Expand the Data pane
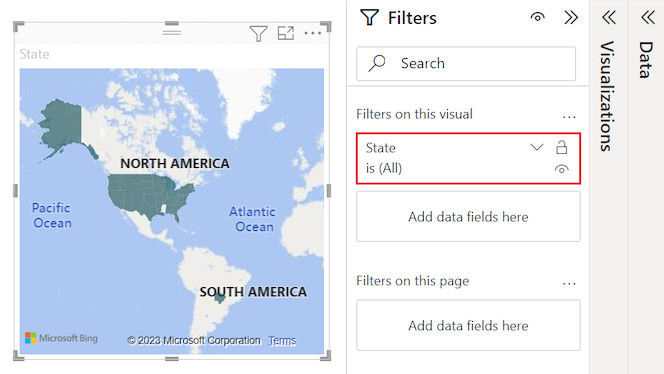This screenshot has height=374, width=664. point(647,18)
